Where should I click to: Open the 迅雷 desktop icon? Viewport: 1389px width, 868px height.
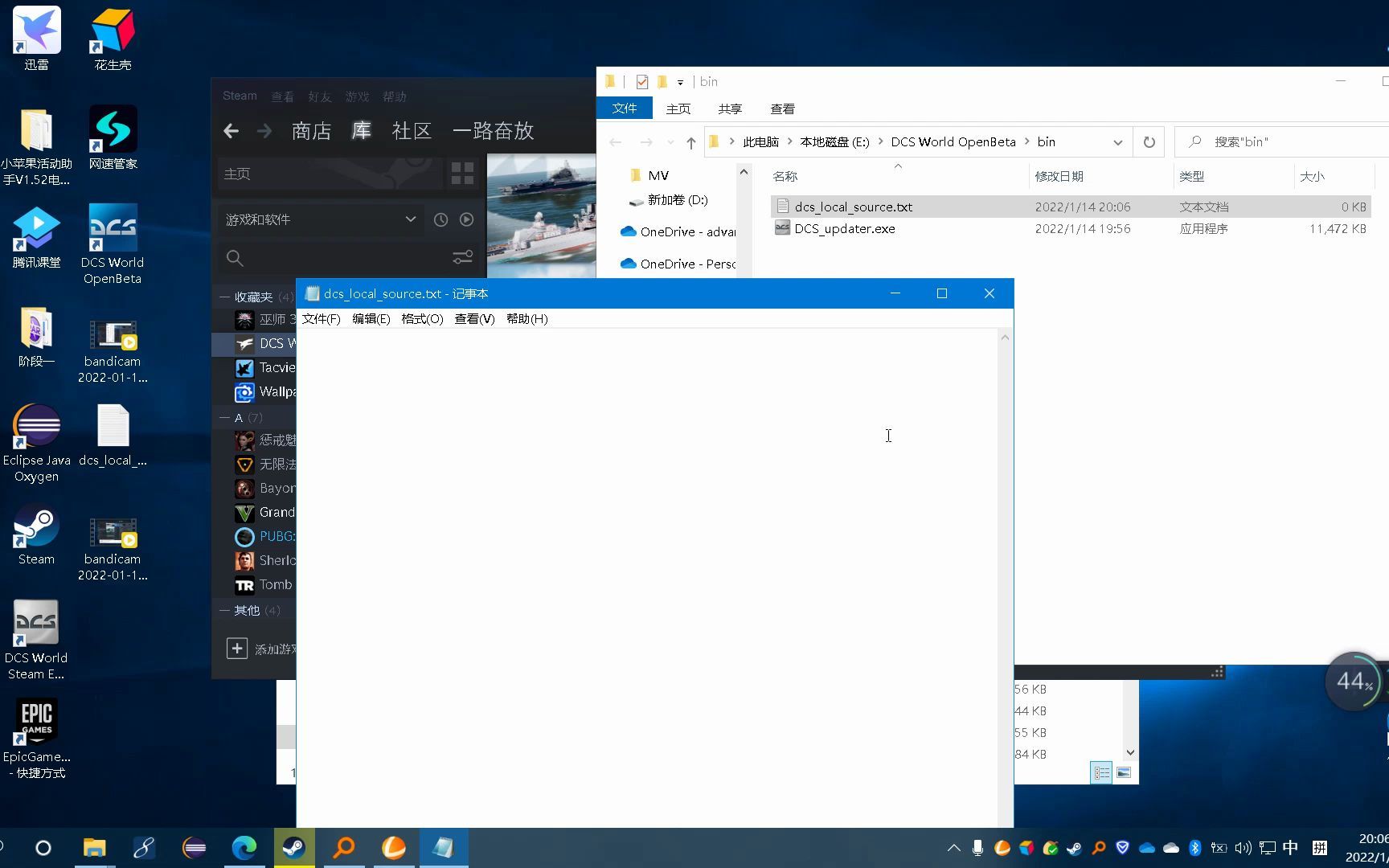tap(36, 39)
